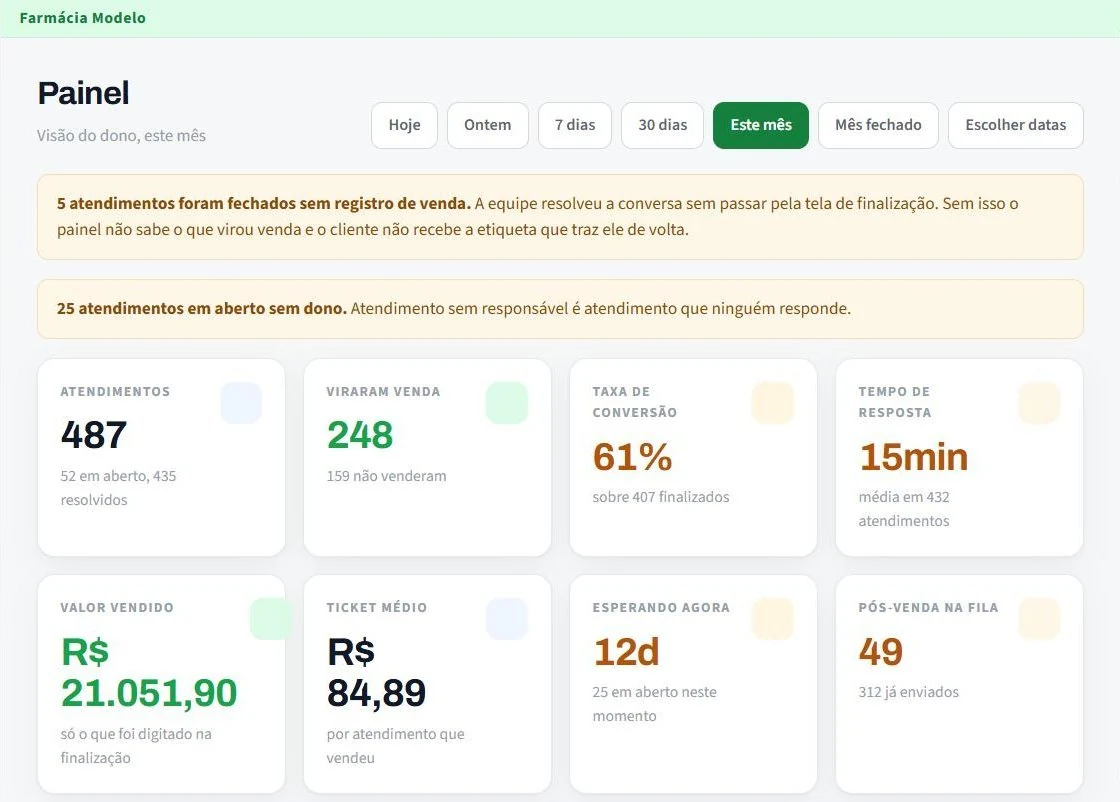Click '52 em aberto, 435 resolvidos' text
The image size is (1120, 802).
click(x=119, y=488)
